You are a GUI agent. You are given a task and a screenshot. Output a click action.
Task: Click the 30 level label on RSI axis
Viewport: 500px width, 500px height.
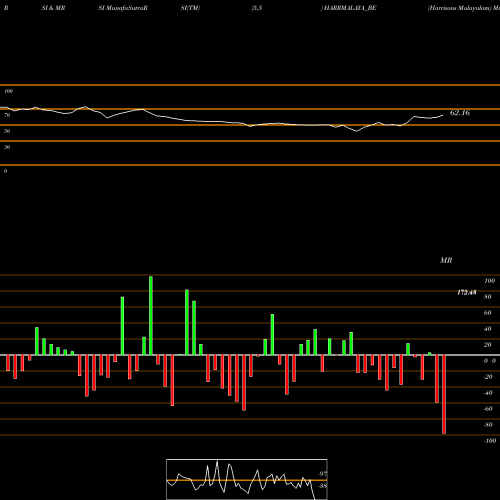point(7,147)
